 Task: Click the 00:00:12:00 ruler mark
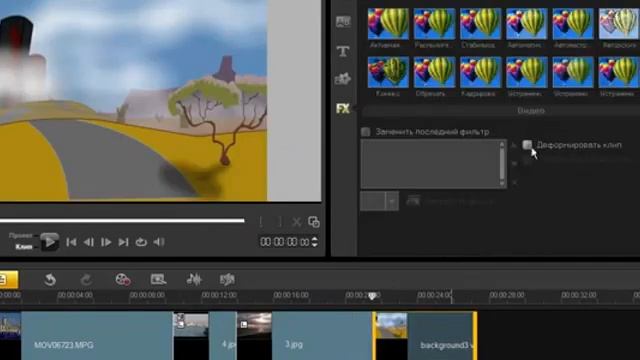(x=219, y=295)
